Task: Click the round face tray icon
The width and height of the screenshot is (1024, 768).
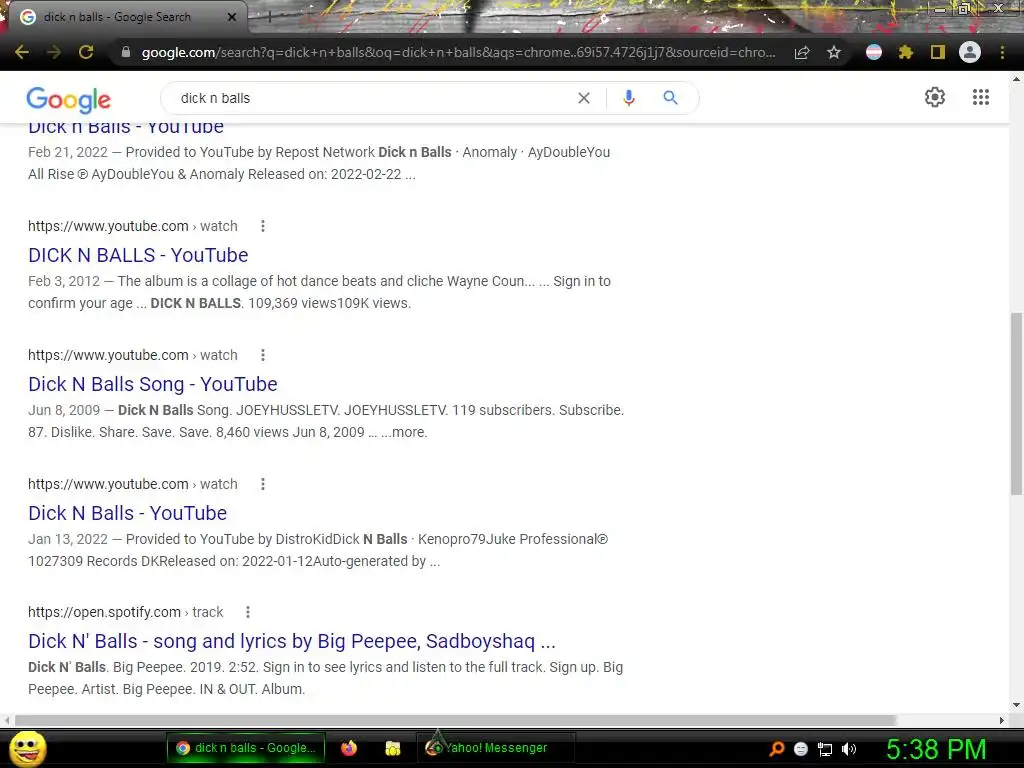Action: click(x=801, y=749)
